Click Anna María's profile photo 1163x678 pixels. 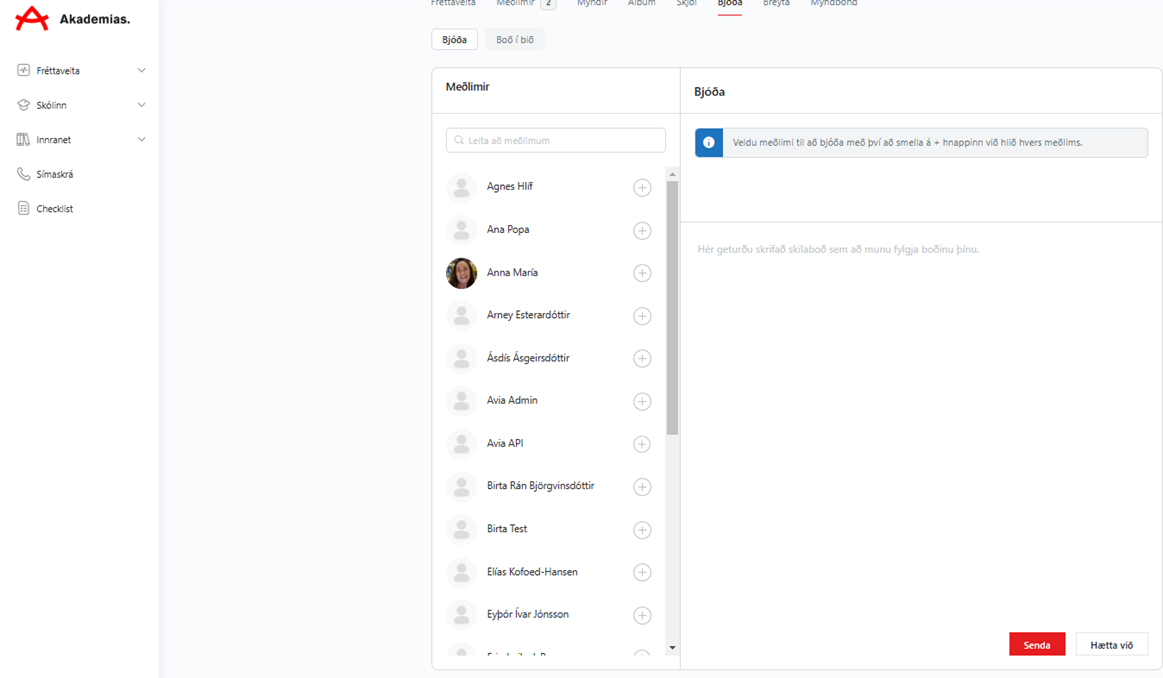tap(461, 273)
